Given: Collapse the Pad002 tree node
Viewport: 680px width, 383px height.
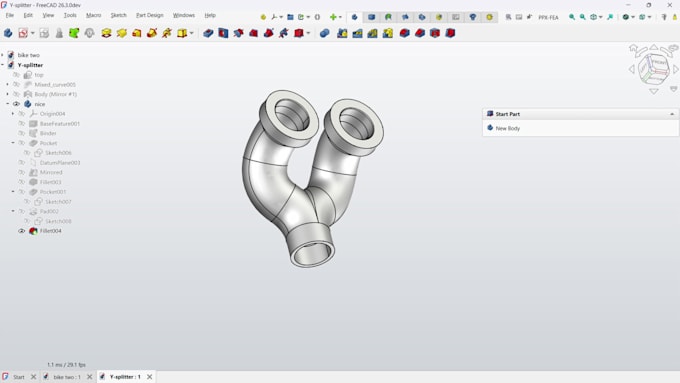Looking at the screenshot, I should point(13,211).
